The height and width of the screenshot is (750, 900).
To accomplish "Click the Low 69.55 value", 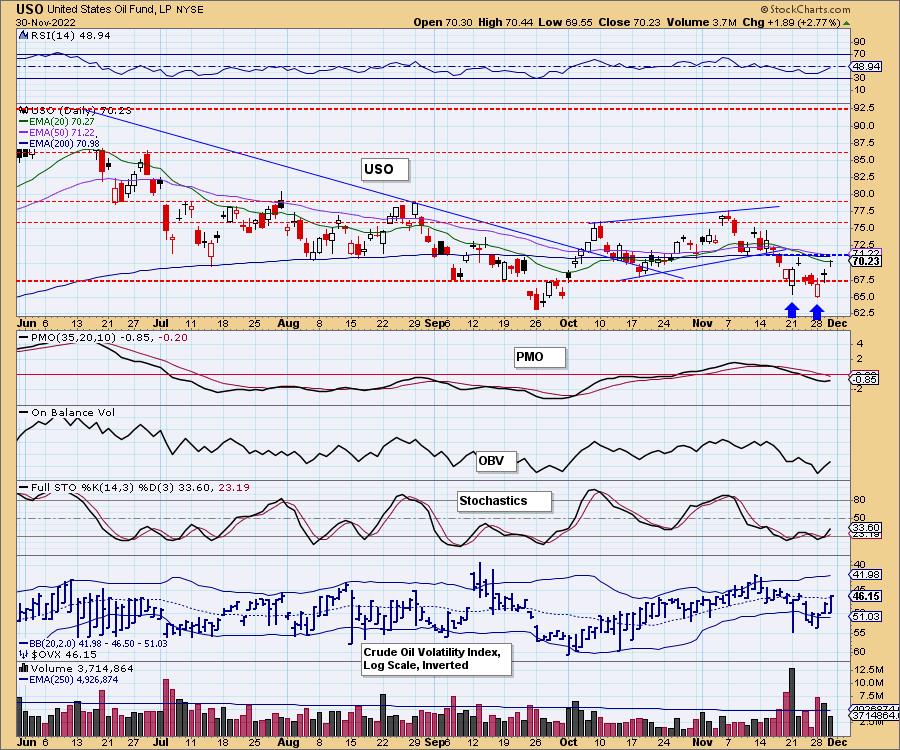I will click(x=565, y=22).
